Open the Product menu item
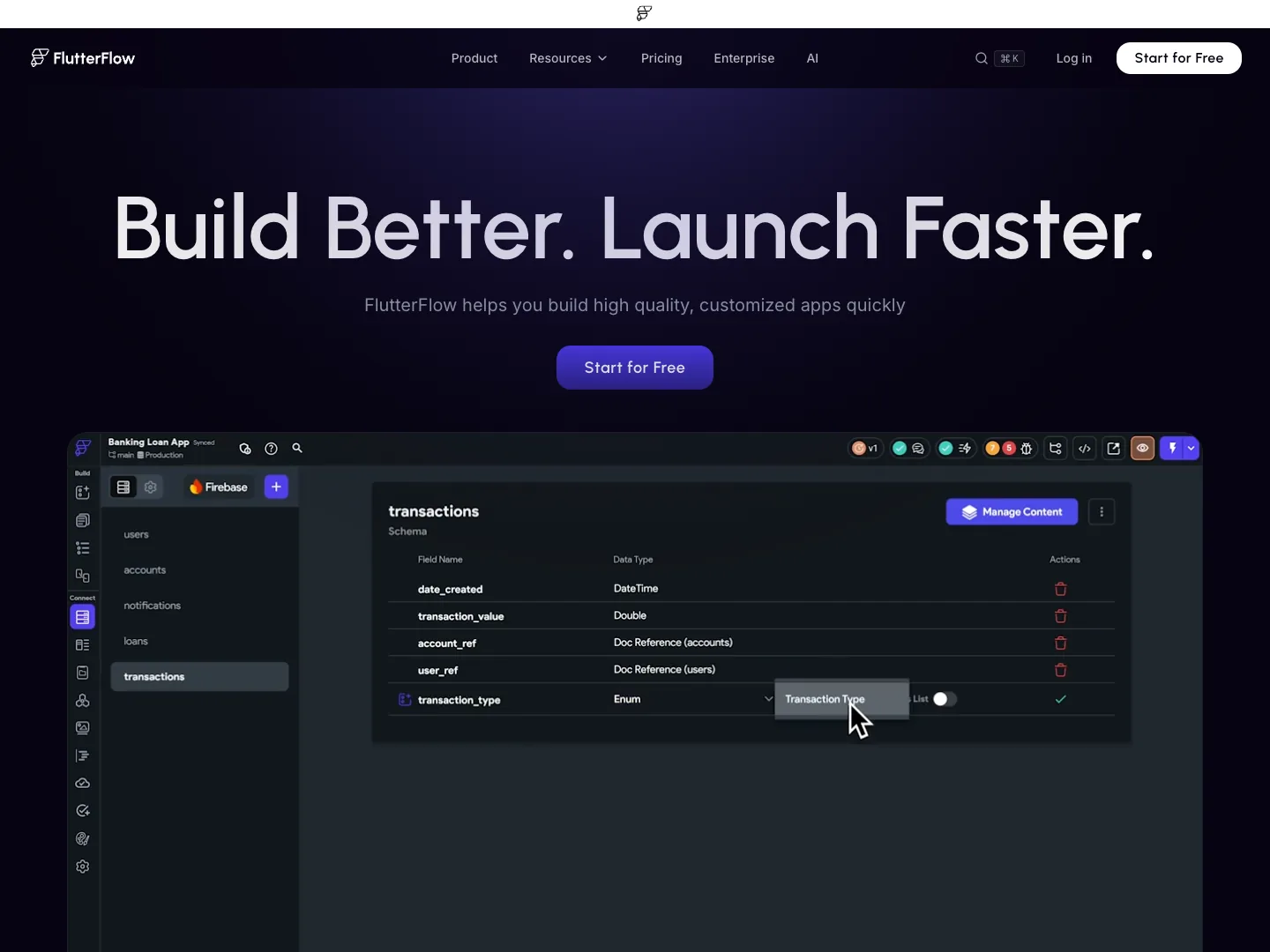The width and height of the screenshot is (1270, 952). 474,58
